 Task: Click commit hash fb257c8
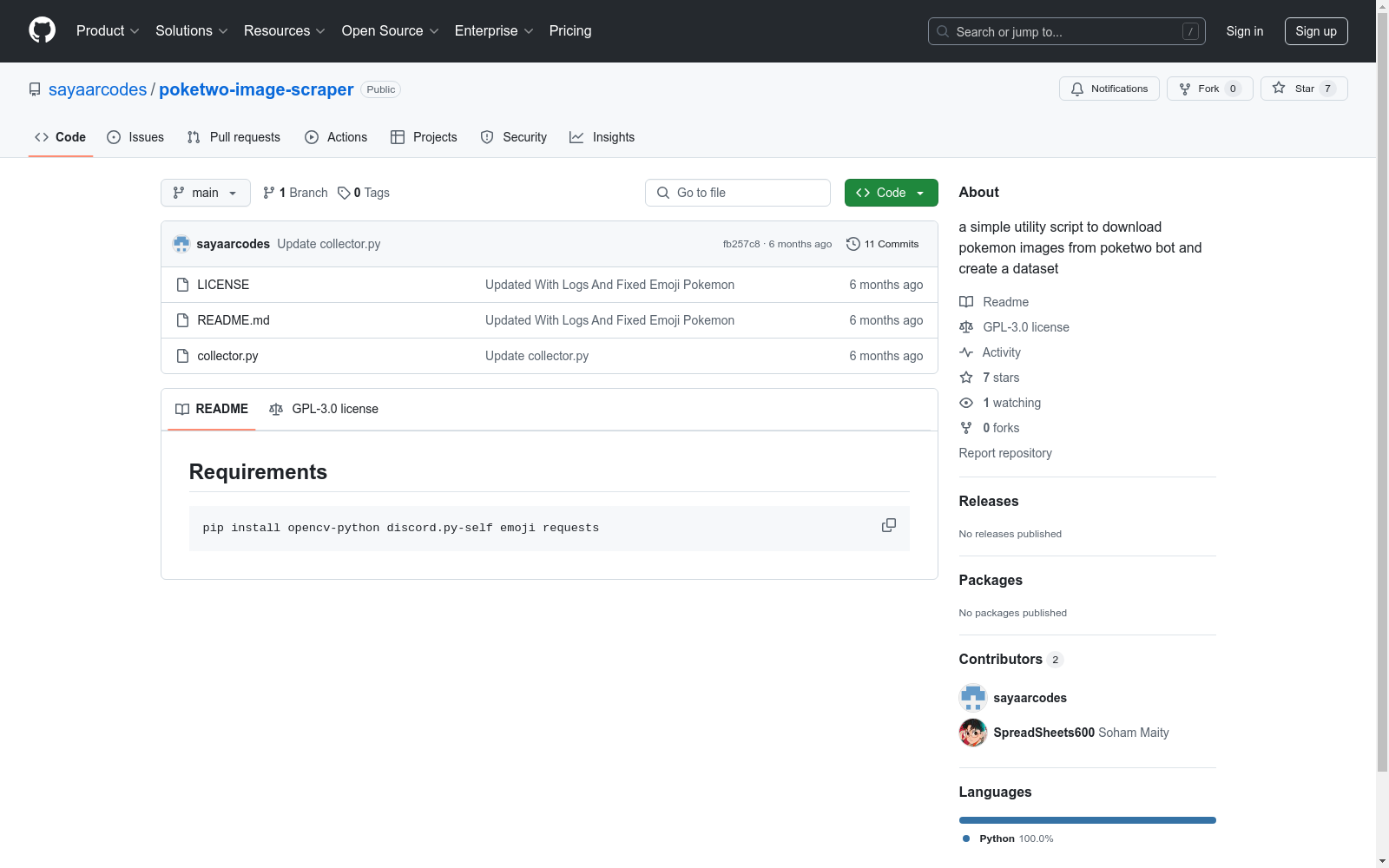pyautogui.click(x=741, y=244)
